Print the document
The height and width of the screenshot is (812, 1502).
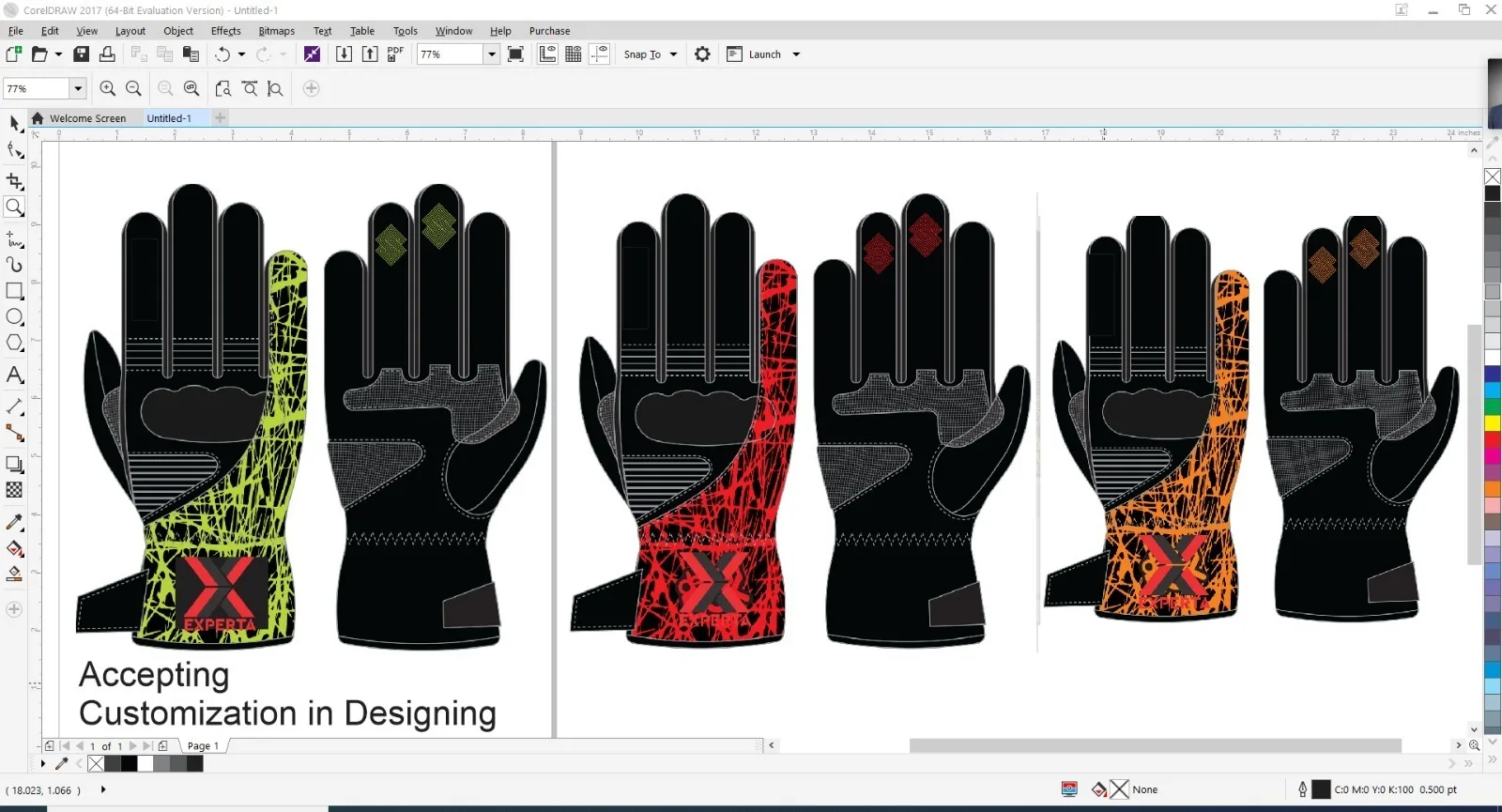coord(107,54)
